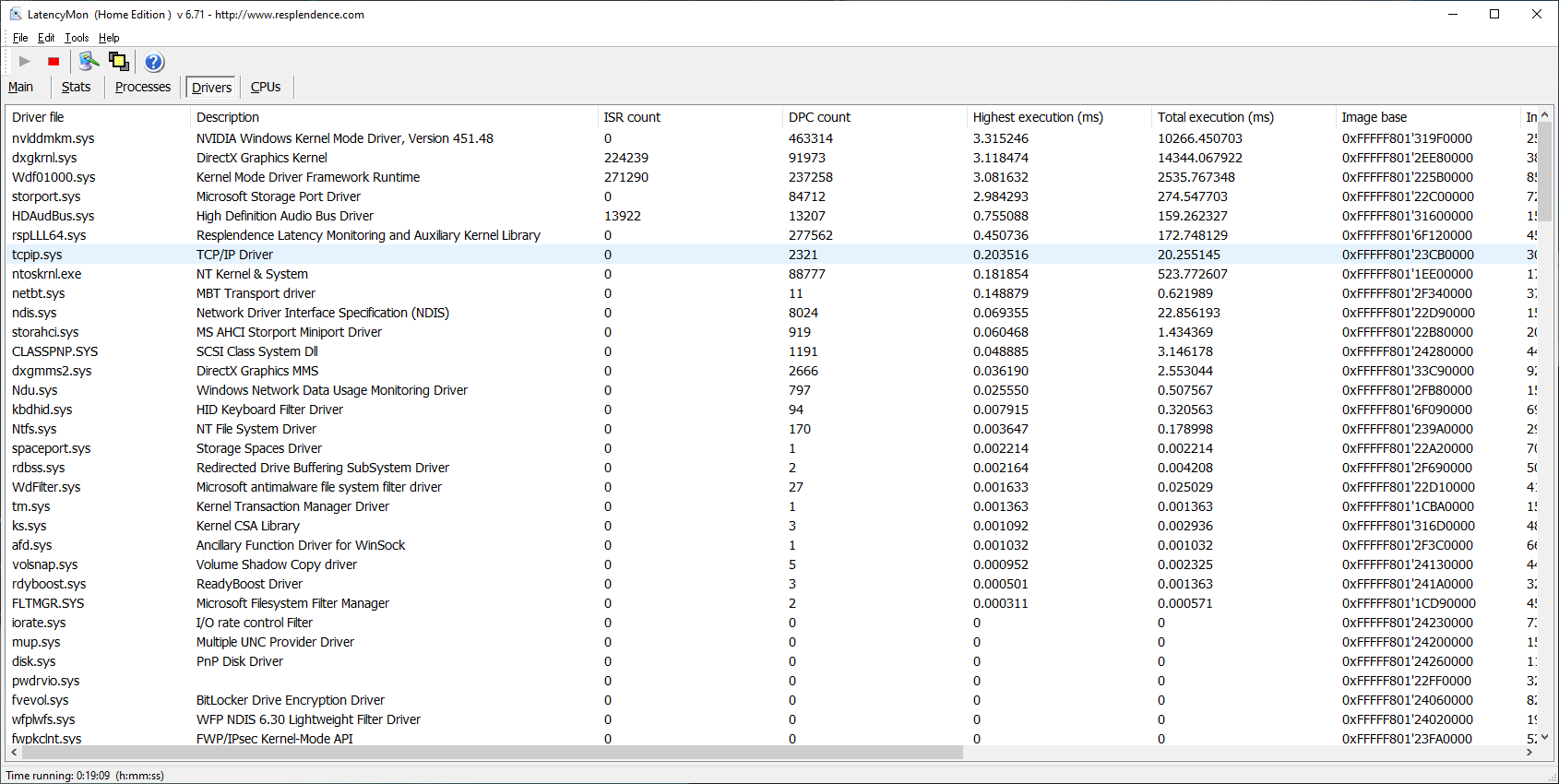Screen dimensions: 1559x784
Task: Switch to the Stats tab
Action: (x=76, y=87)
